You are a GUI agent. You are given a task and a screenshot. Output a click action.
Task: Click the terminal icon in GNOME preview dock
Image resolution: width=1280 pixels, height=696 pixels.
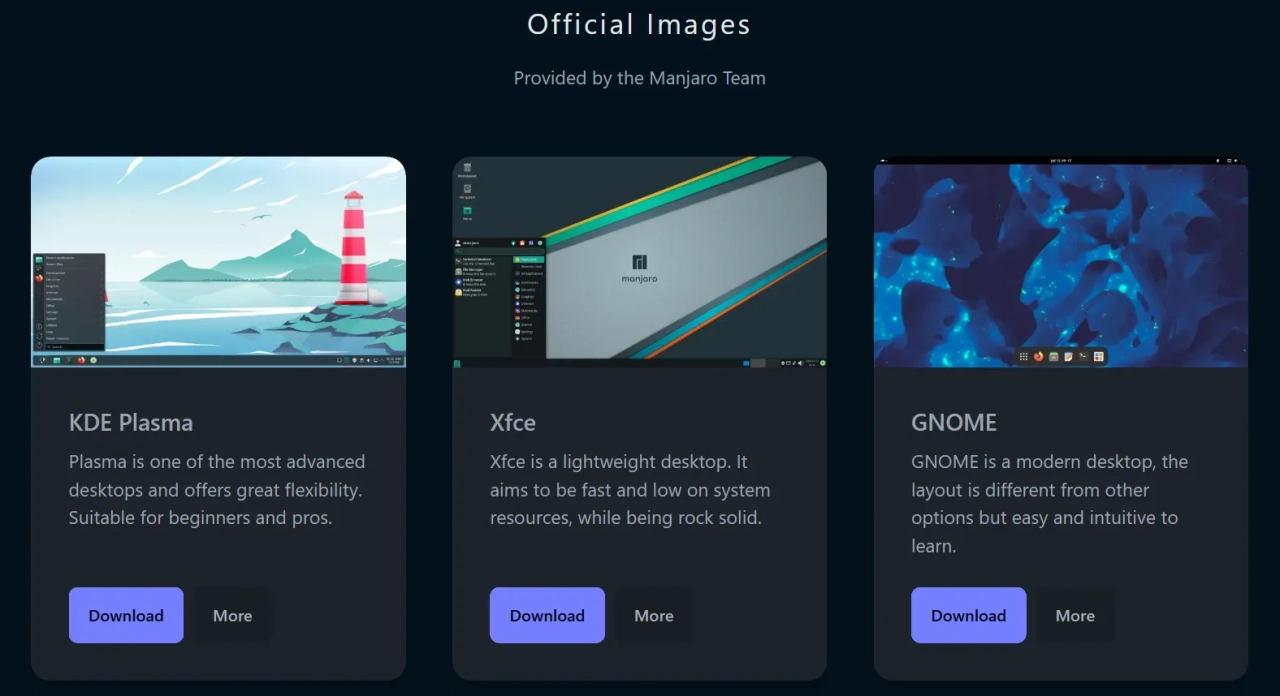pos(1083,357)
